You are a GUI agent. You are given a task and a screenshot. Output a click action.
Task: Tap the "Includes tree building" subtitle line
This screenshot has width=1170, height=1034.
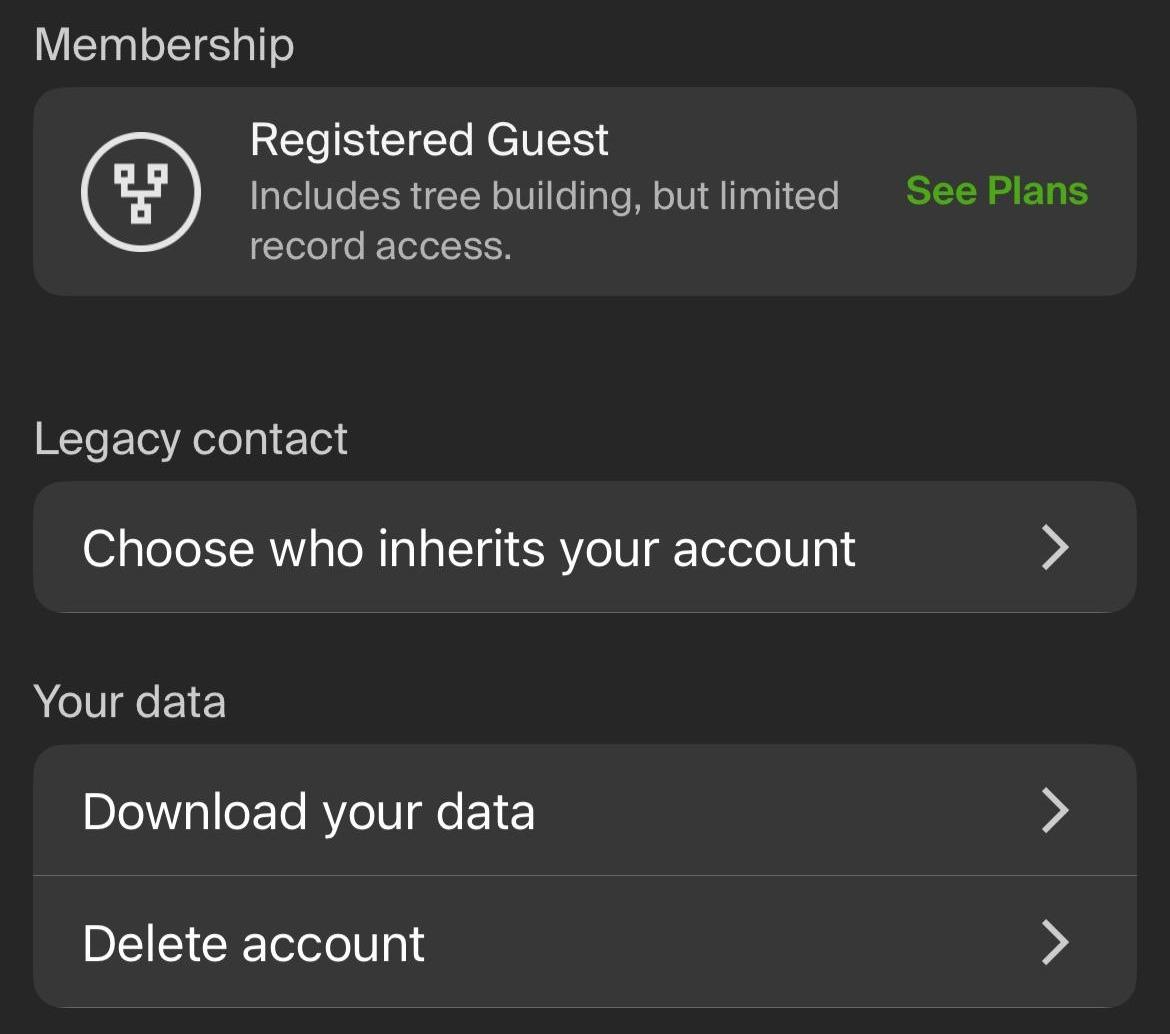coord(543,196)
